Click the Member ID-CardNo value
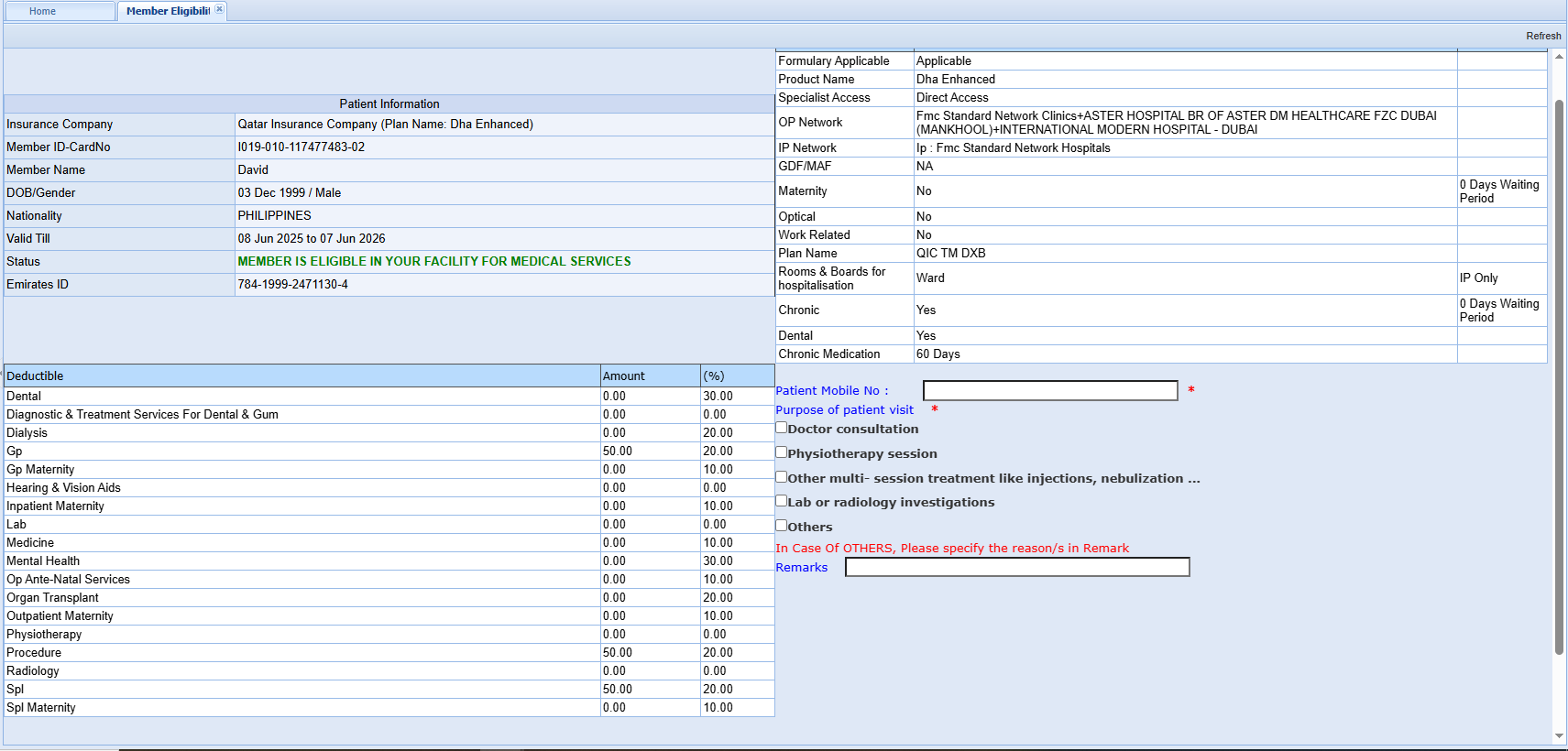1568x751 pixels. pos(302,147)
